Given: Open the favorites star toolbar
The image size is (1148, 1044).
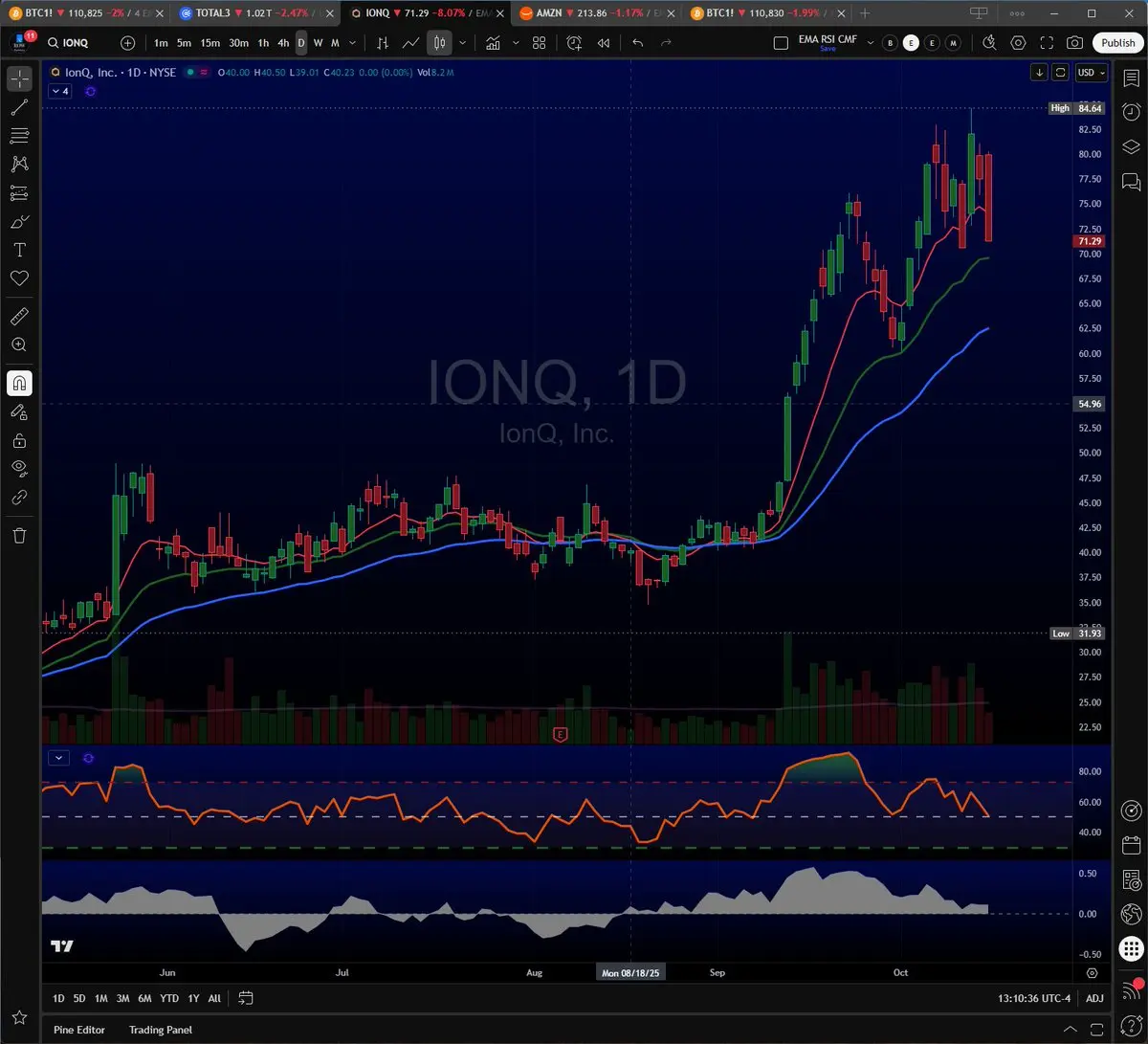Looking at the screenshot, I should pos(19,1017).
